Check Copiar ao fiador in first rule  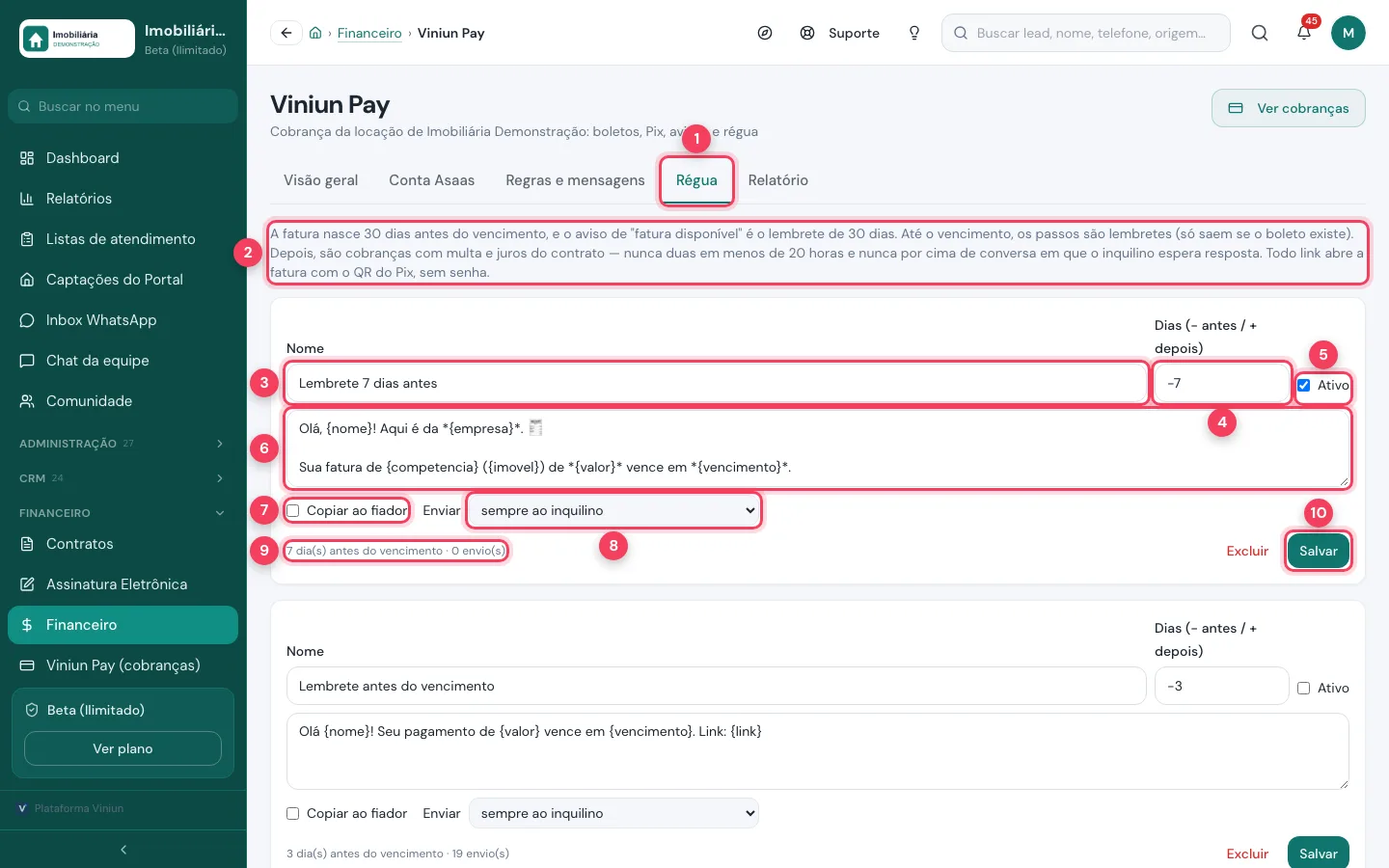293,510
